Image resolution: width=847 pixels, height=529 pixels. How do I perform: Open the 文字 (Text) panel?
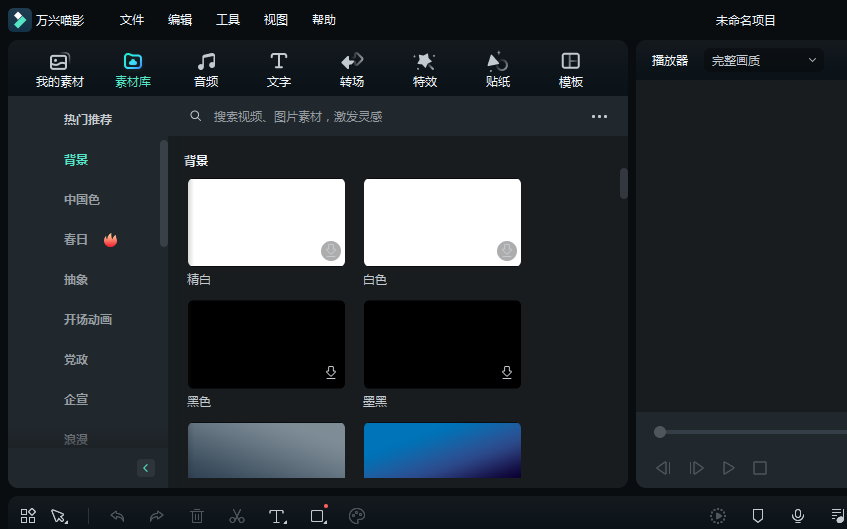(x=279, y=70)
